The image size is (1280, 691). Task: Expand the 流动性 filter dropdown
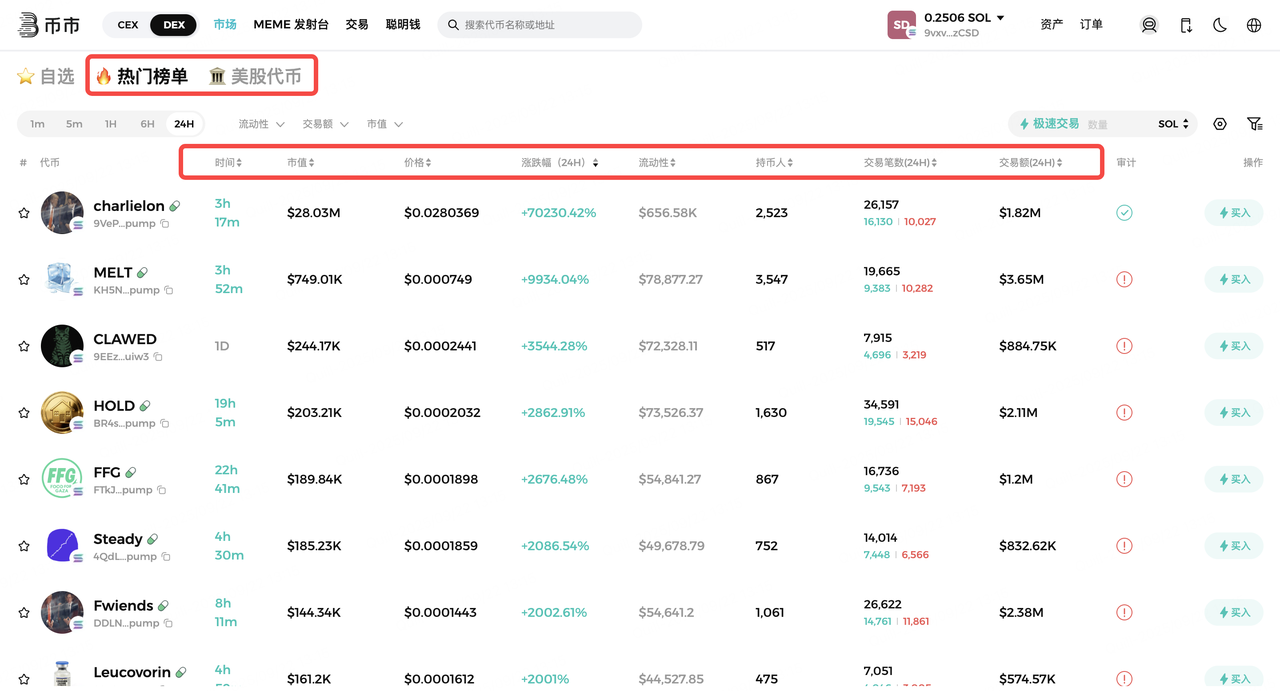click(261, 124)
